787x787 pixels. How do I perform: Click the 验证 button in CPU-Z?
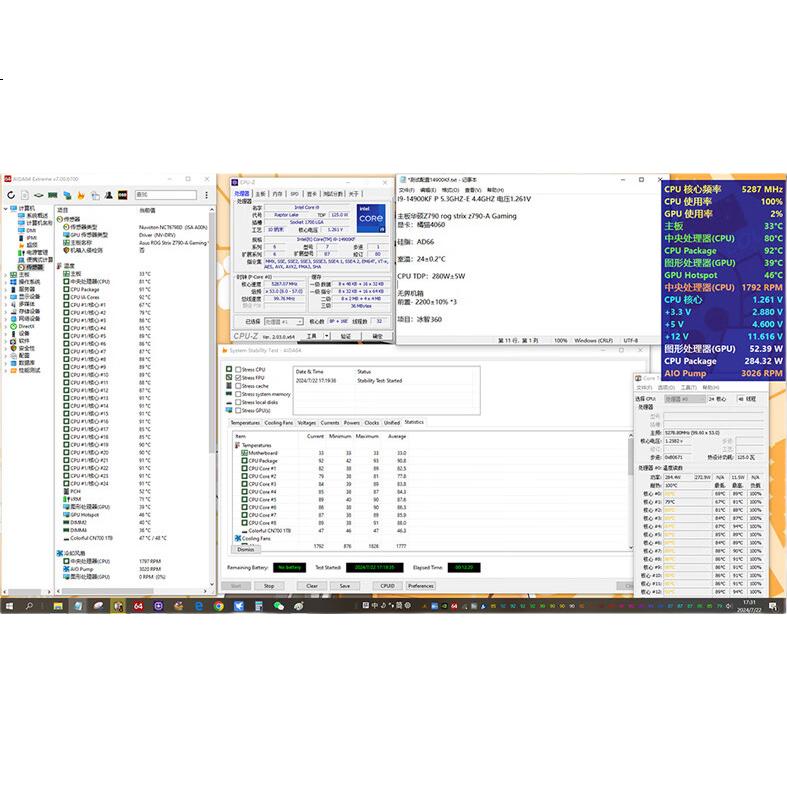coord(346,336)
